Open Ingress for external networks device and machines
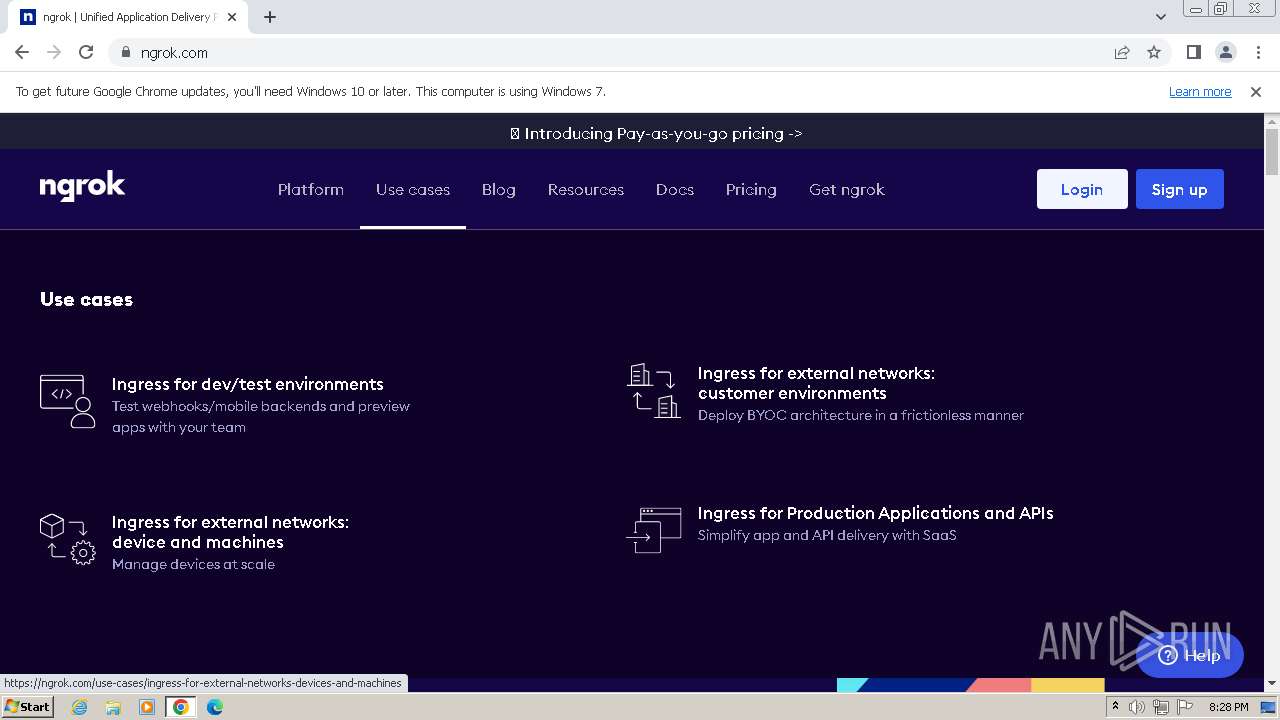The height and width of the screenshot is (720, 1280). [x=230, y=532]
